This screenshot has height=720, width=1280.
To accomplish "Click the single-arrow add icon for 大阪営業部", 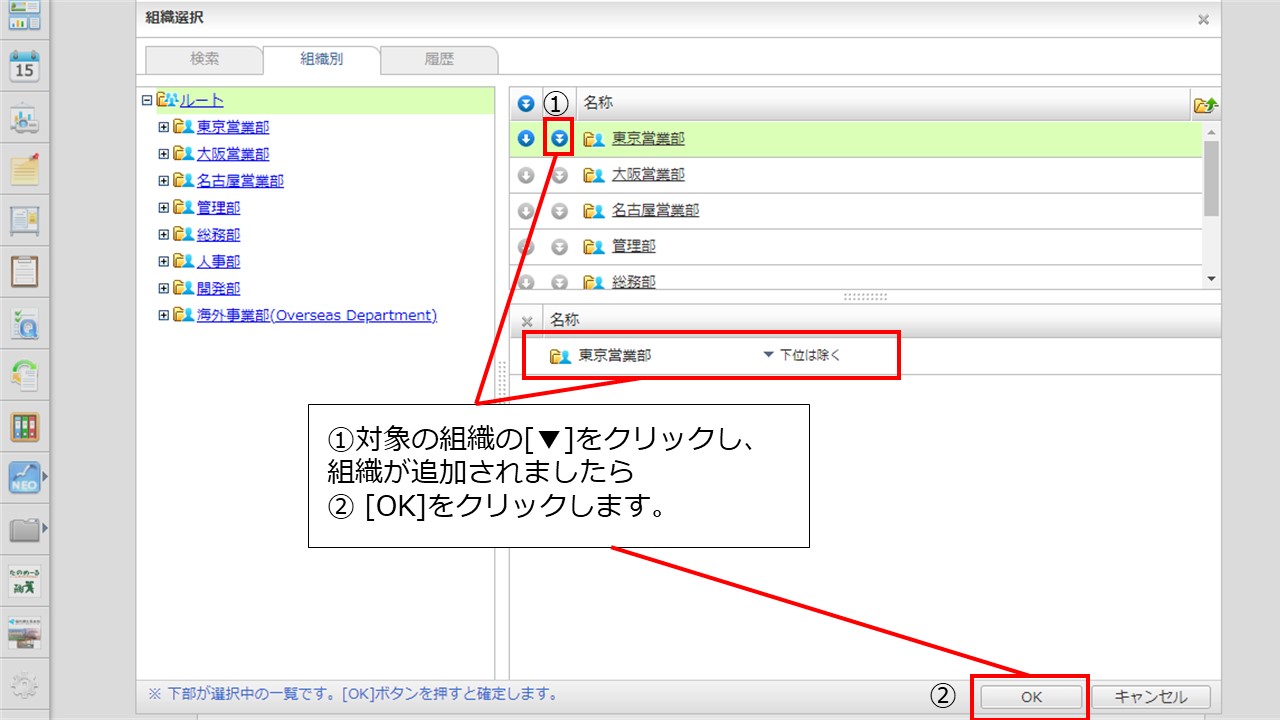I will click(x=526, y=175).
